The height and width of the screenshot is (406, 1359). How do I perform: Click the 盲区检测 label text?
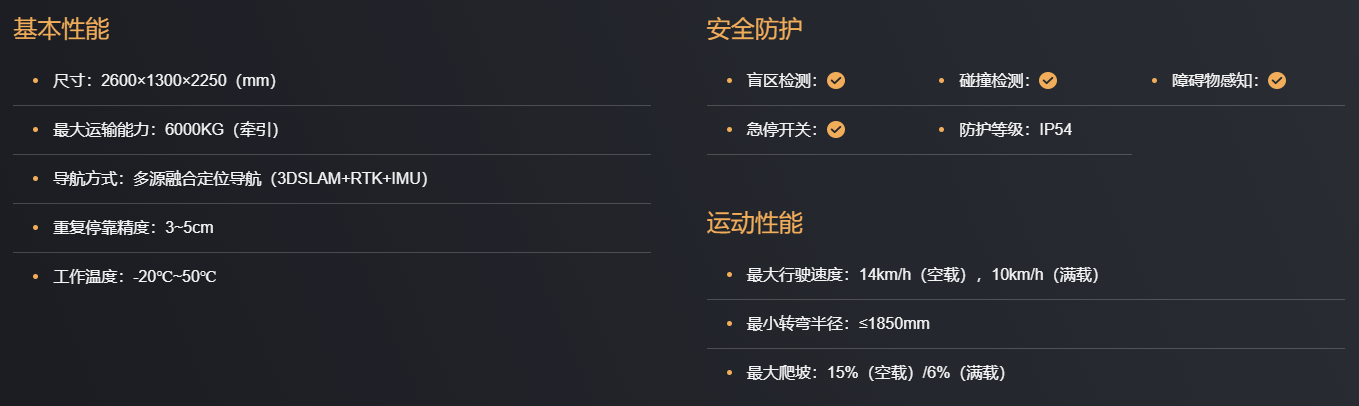[782, 81]
